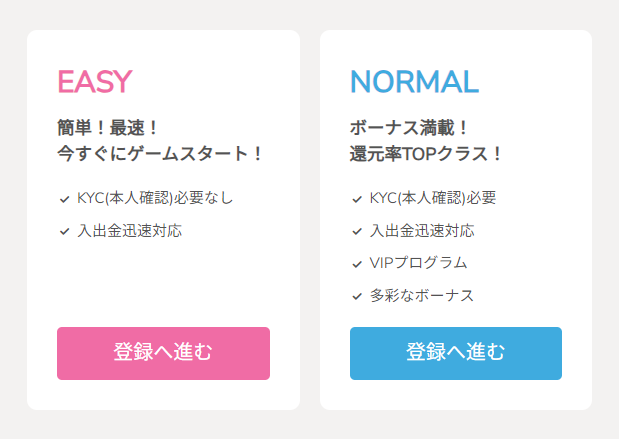Click checkmark icon beside 入出金迅速対応 in EASY card
This screenshot has width=619, height=439.
coord(64,232)
